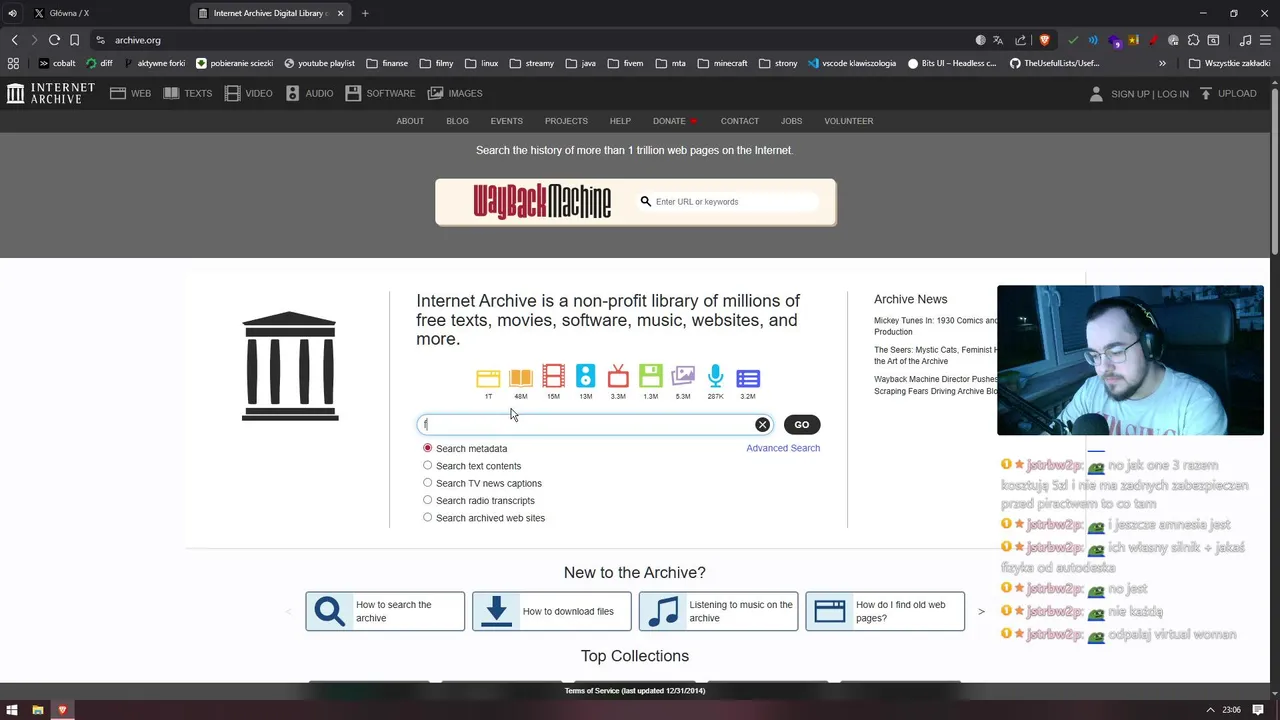Select the blue Audio speaker icon (13M)
Viewport: 1280px width, 720px height.
(586, 377)
